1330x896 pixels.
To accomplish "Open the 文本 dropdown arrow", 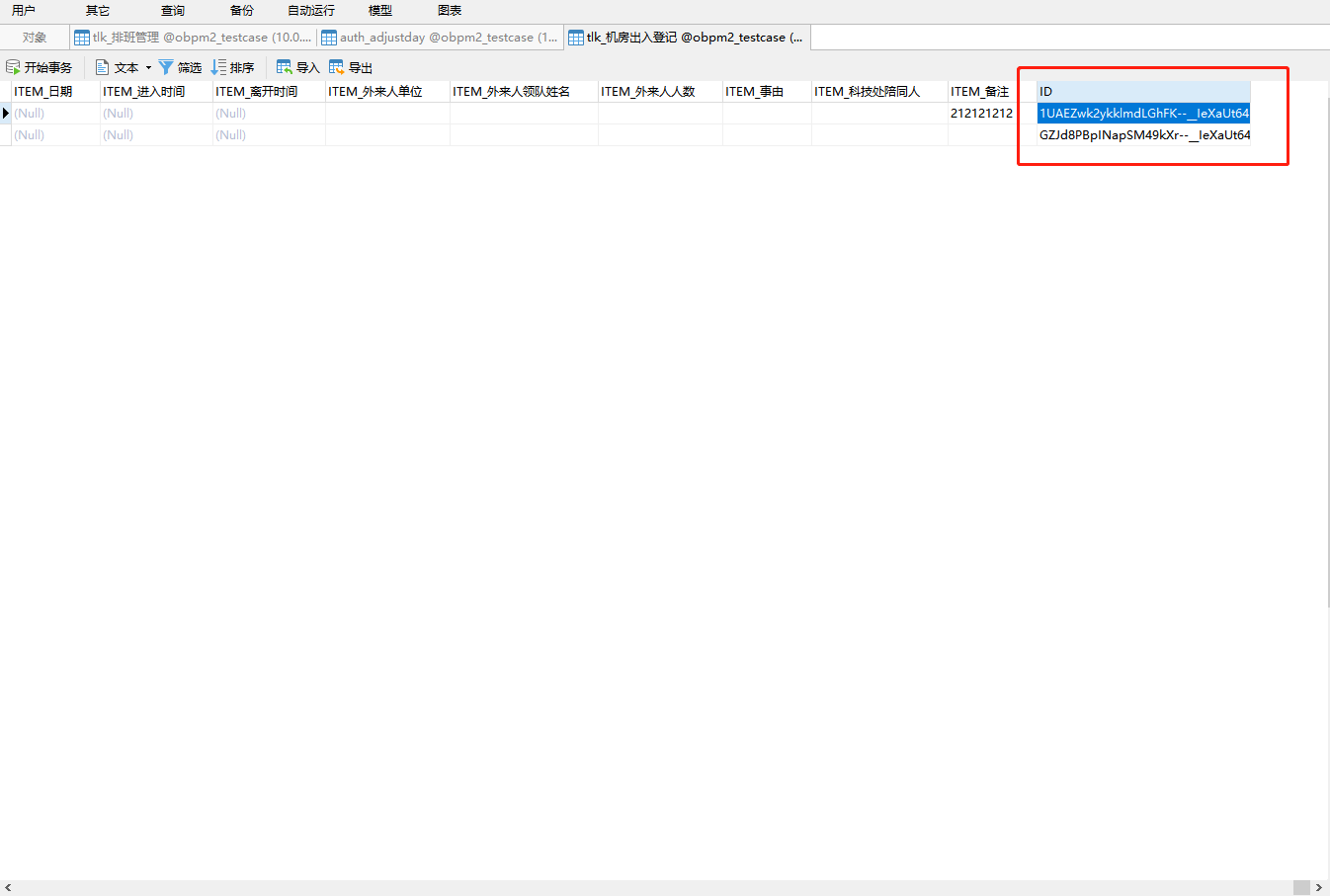I will pos(148,67).
